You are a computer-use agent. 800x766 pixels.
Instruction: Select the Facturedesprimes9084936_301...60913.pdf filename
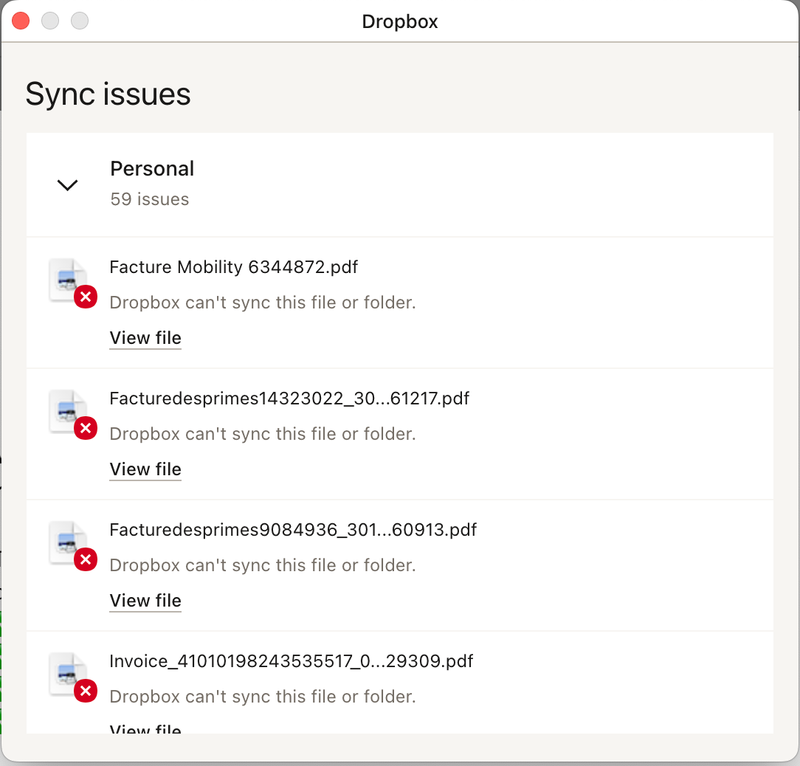(292, 529)
